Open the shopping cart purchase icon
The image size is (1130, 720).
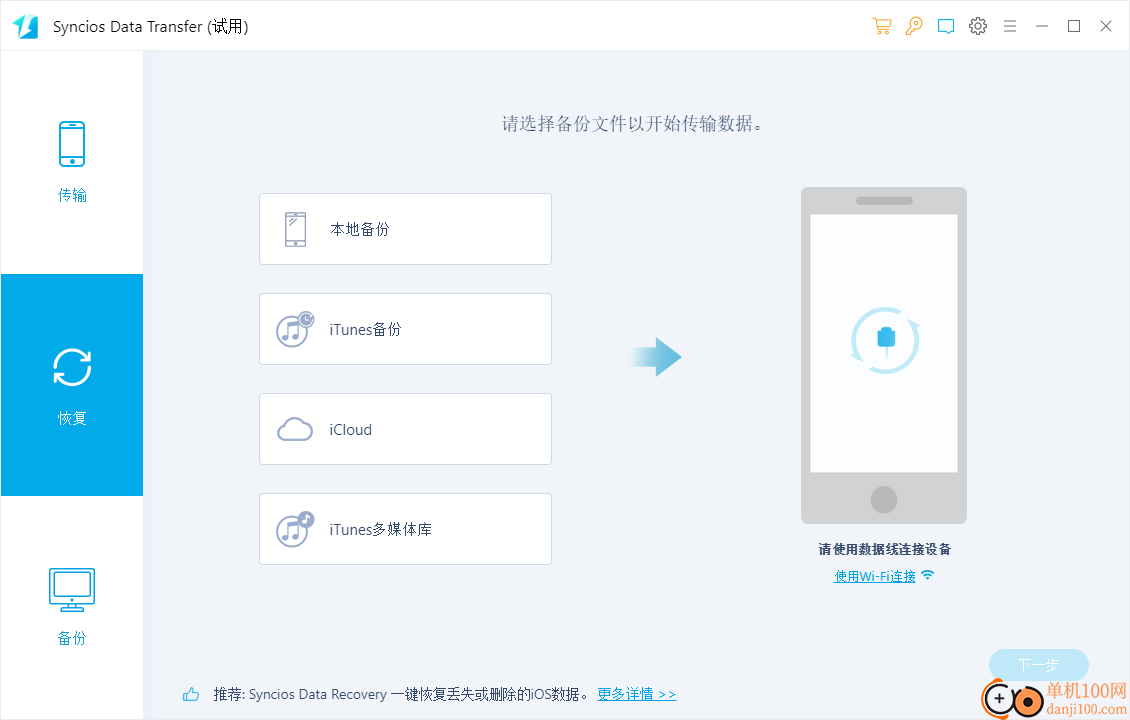click(x=881, y=26)
